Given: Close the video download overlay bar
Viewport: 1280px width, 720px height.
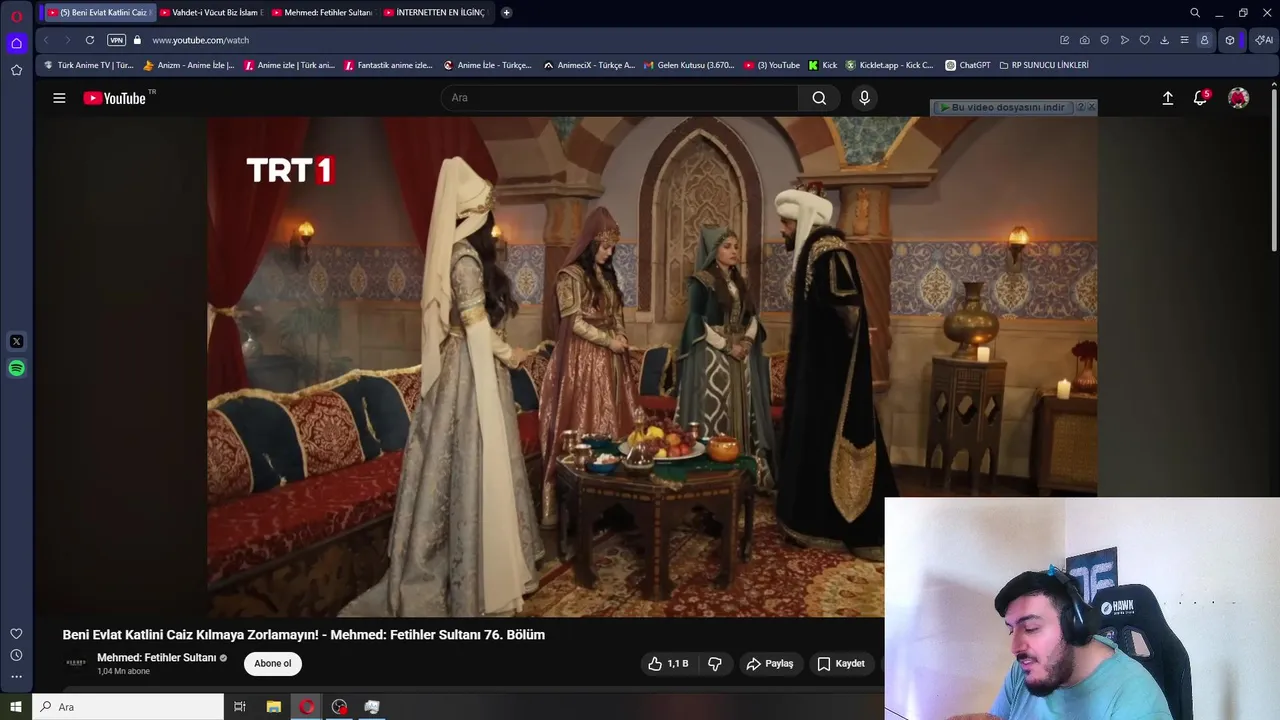Looking at the screenshot, I should [1091, 107].
